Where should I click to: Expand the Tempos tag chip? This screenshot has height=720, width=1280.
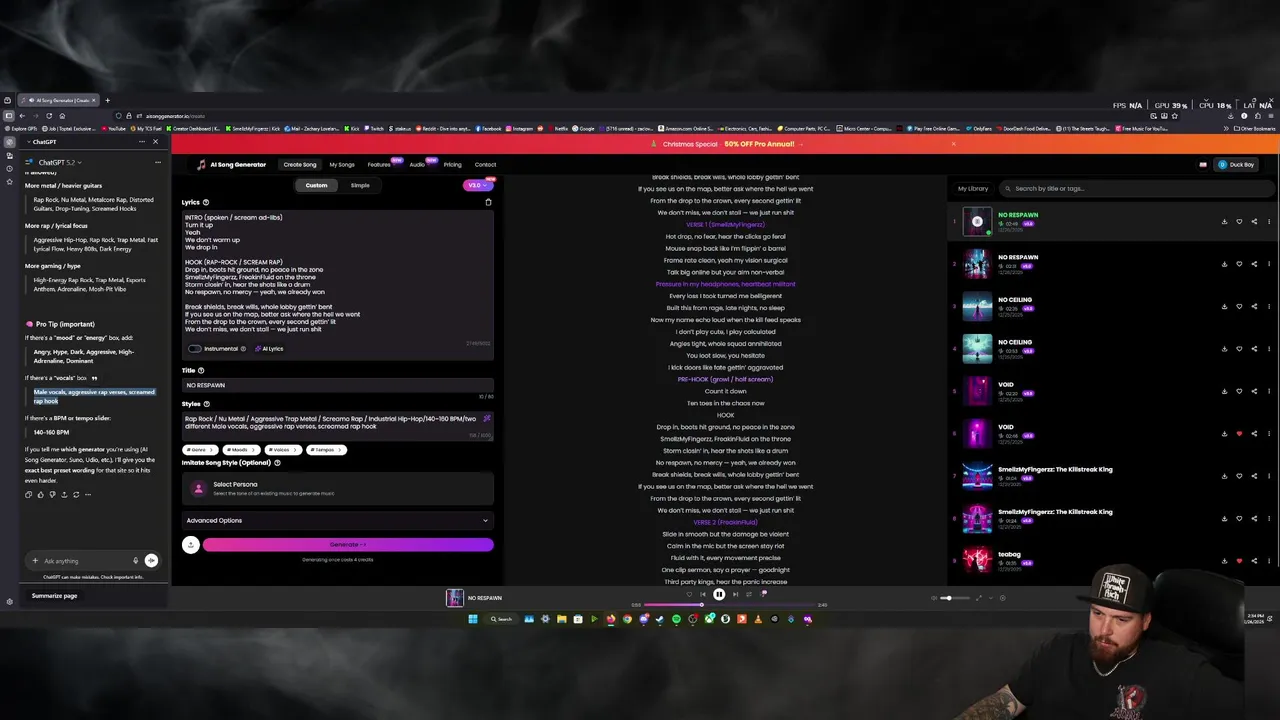[326, 449]
